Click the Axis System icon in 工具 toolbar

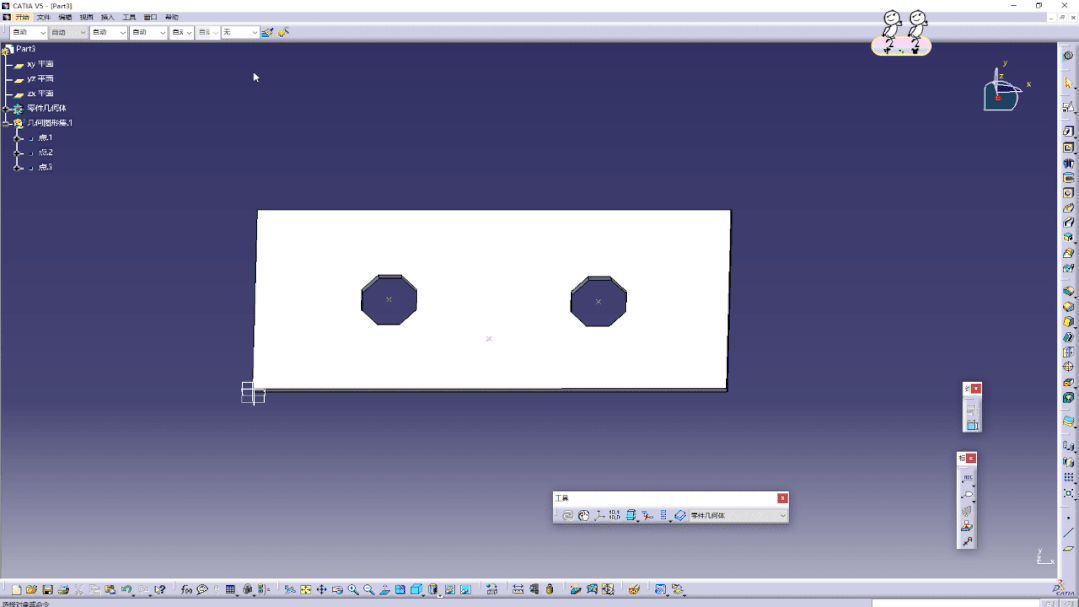599,516
